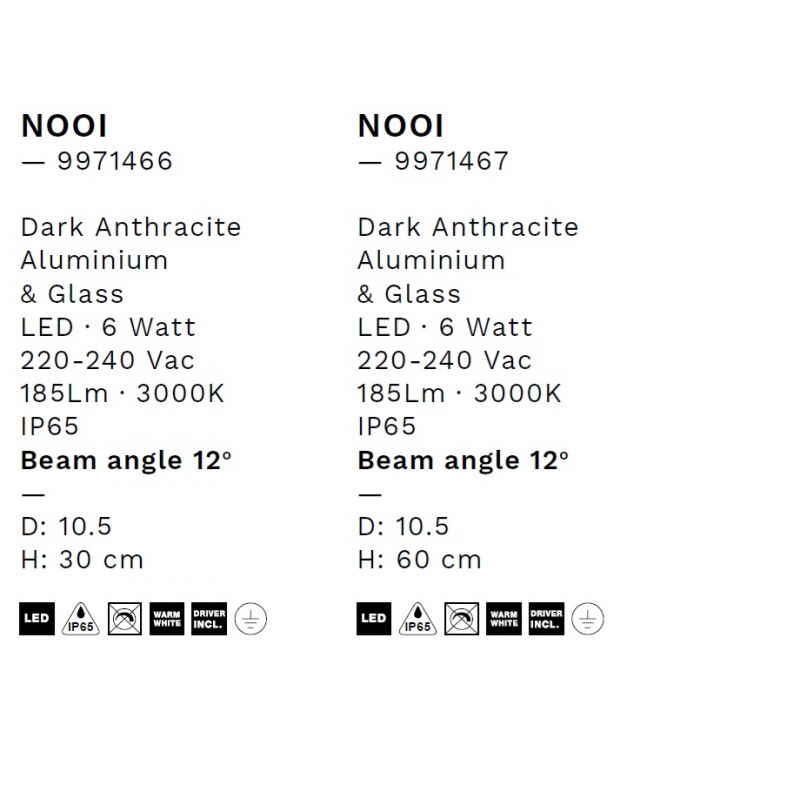Click the earth ground symbol under product 9971467

point(582,620)
